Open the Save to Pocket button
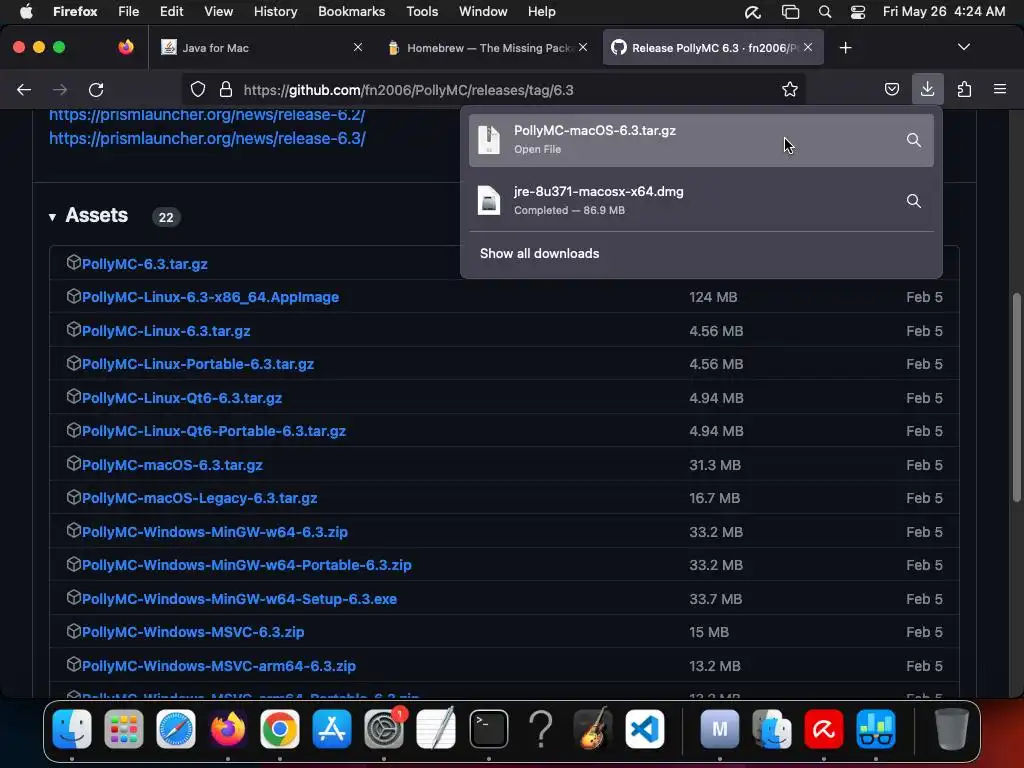This screenshot has height=768, width=1024. (891, 89)
